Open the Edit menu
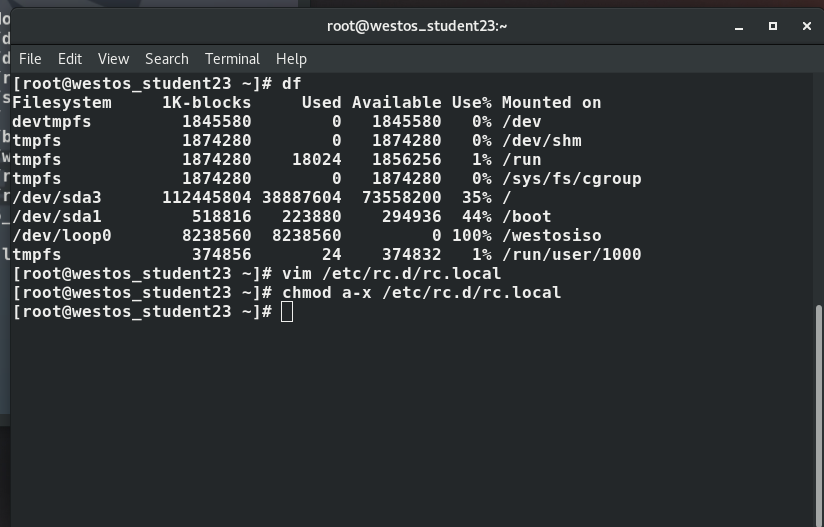824x527 pixels. [x=70, y=59]
